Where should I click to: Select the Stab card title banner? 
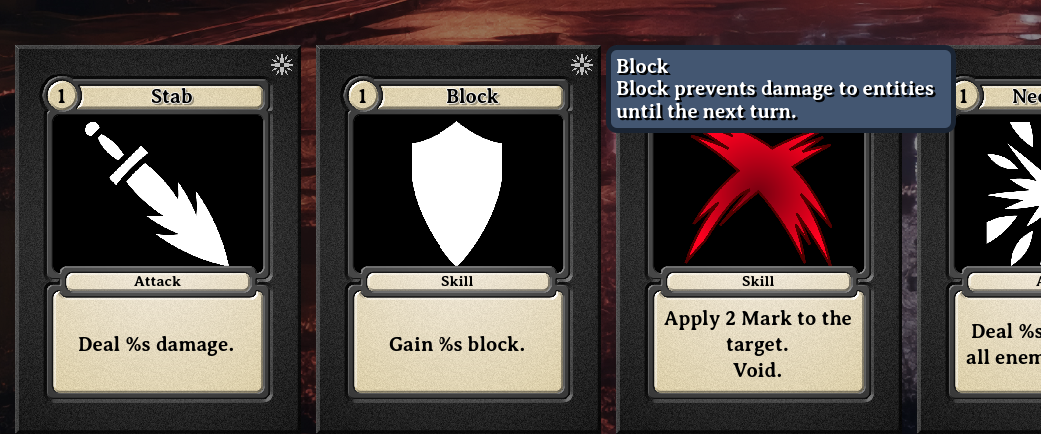click(171, 96)
